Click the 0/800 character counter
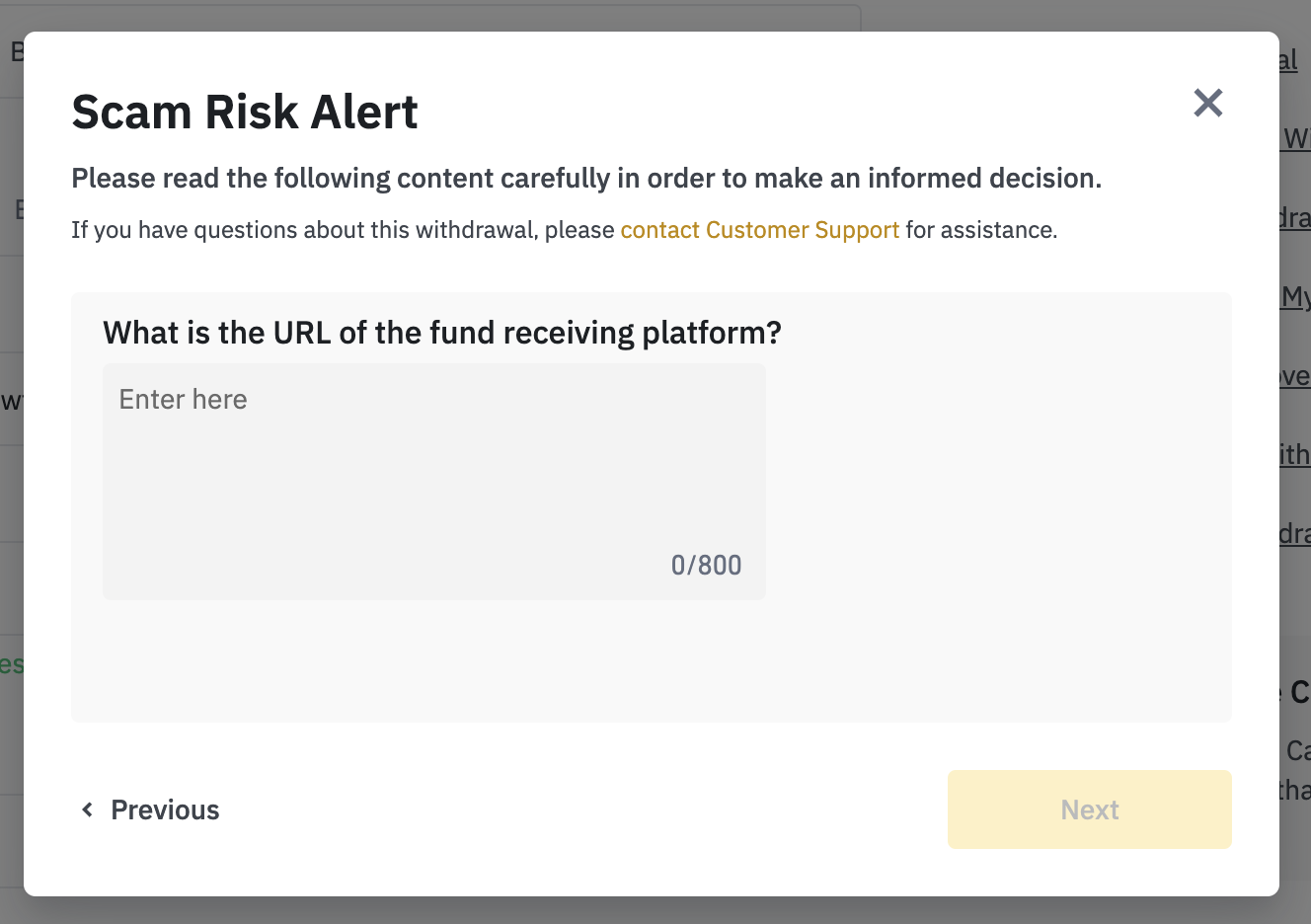 pyautogui.click(x=706, y=566)
